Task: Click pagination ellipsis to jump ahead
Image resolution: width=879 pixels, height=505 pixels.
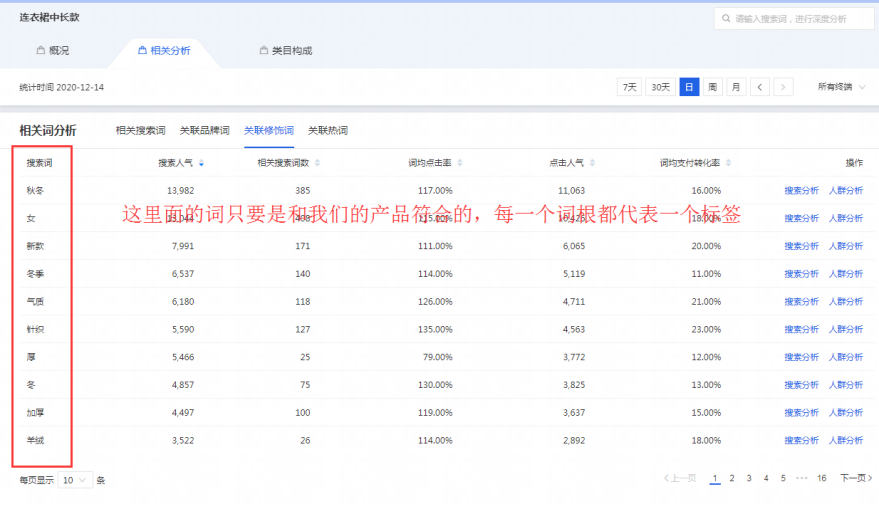Action: click(x=802, y=478)
